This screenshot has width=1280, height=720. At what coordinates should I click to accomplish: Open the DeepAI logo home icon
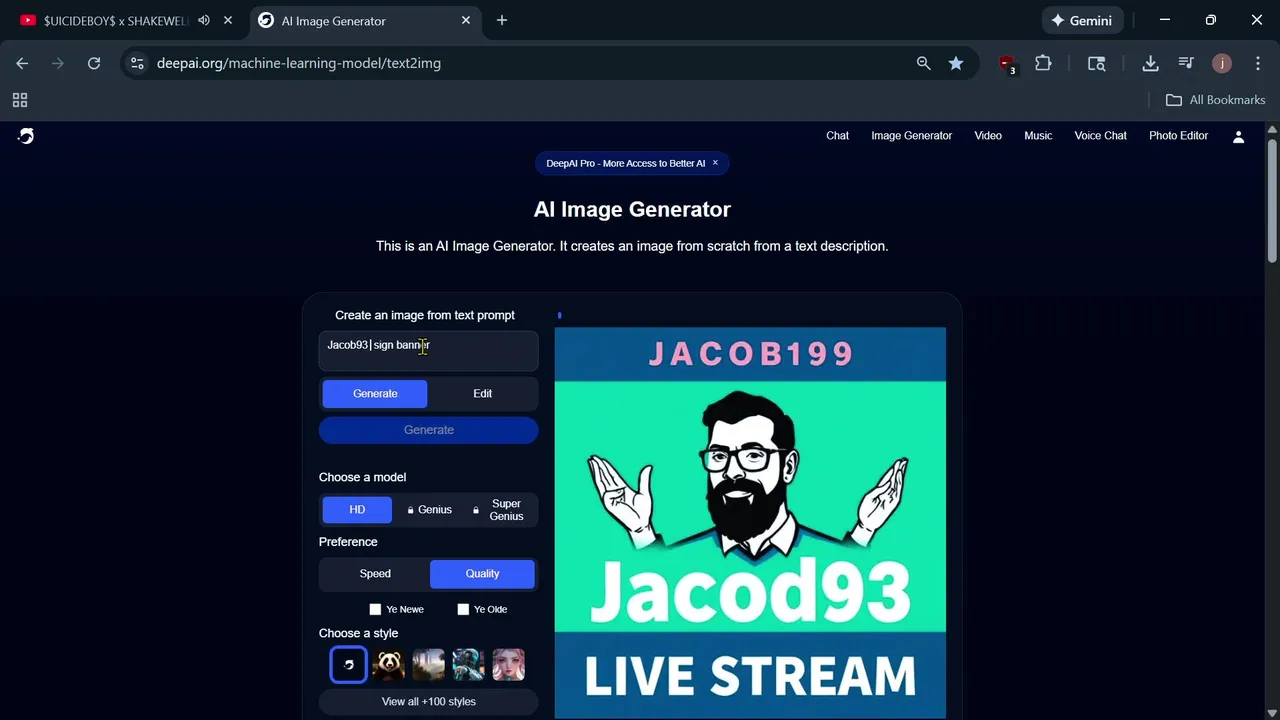[26, 136]
